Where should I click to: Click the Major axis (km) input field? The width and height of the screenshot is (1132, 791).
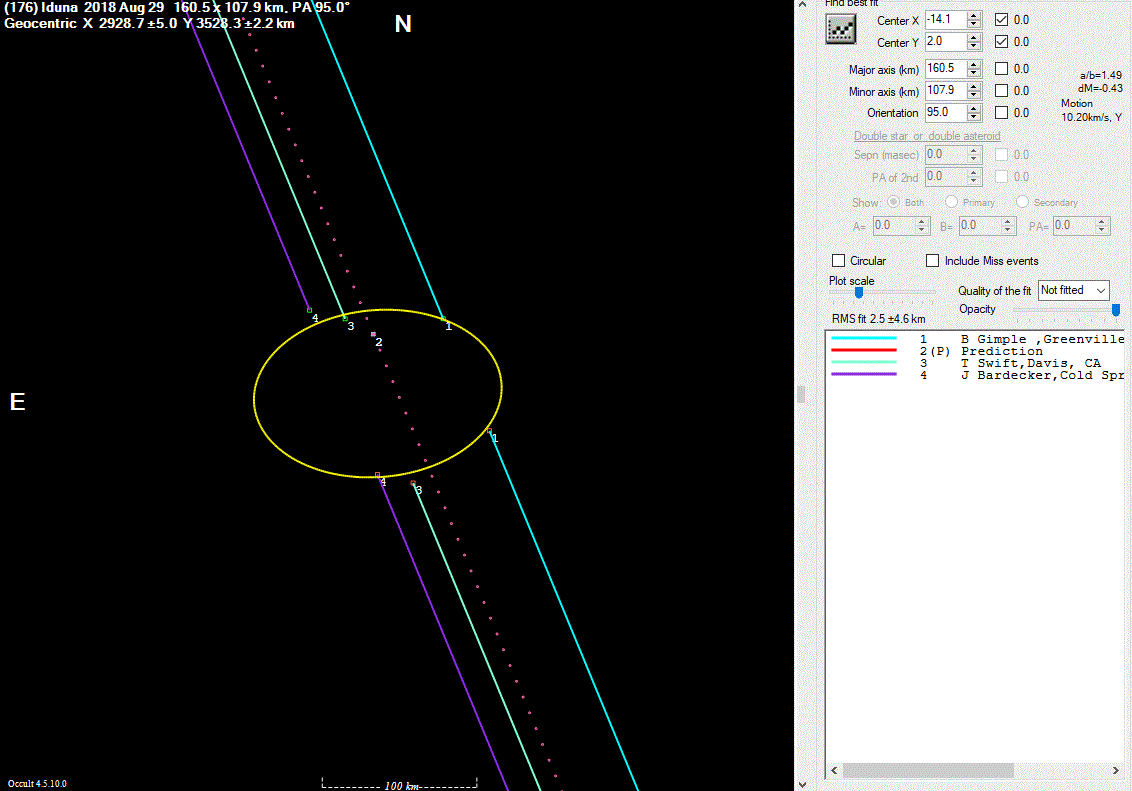(946, 69)
